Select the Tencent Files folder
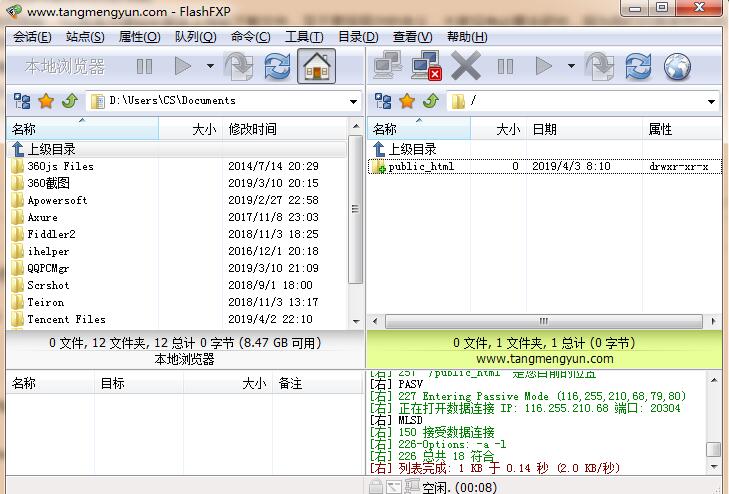The height and width of the screenshot is (494, 729). point(66,319)
